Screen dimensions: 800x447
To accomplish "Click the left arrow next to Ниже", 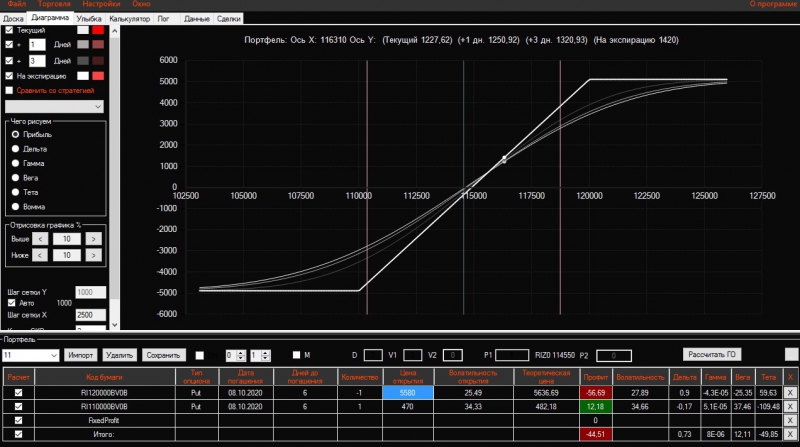I will 40,255.
